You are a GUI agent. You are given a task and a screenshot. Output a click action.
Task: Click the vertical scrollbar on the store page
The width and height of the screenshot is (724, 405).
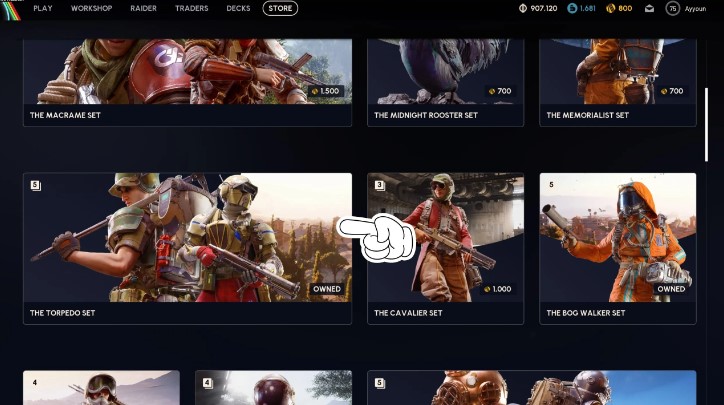click(x=706, y=125)
